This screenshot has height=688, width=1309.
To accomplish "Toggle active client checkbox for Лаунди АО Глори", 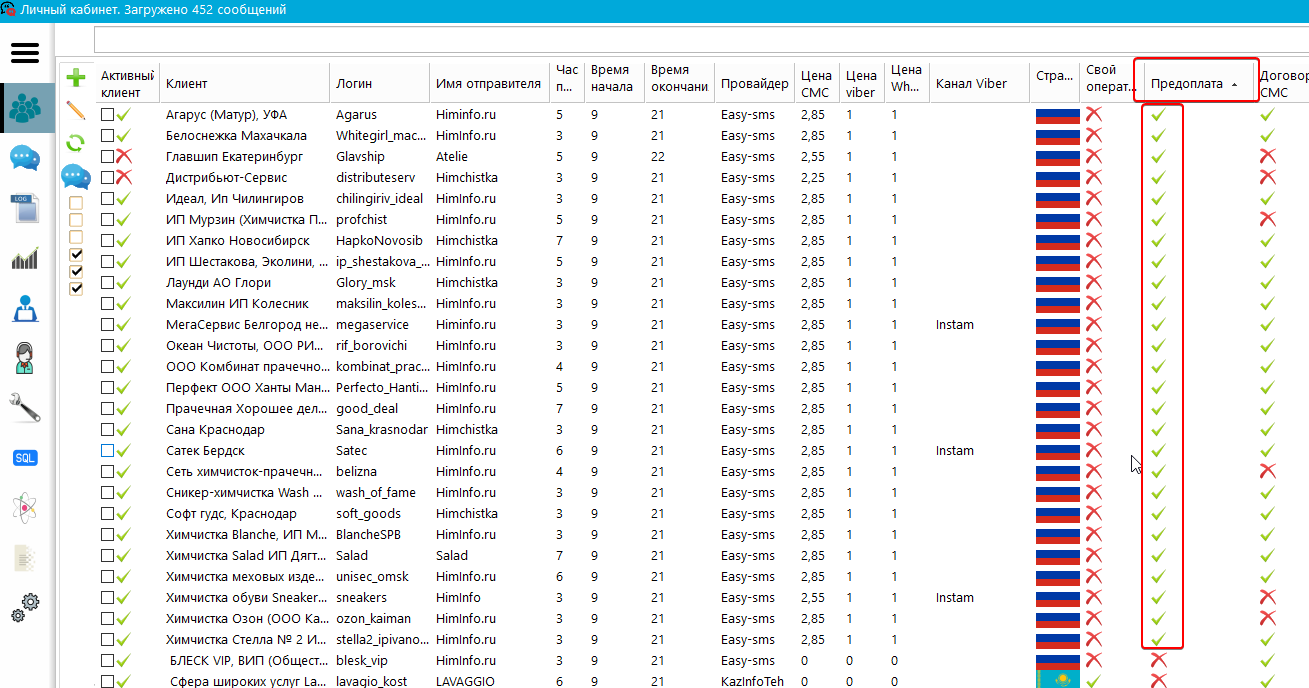I will (x=107, y=282).
